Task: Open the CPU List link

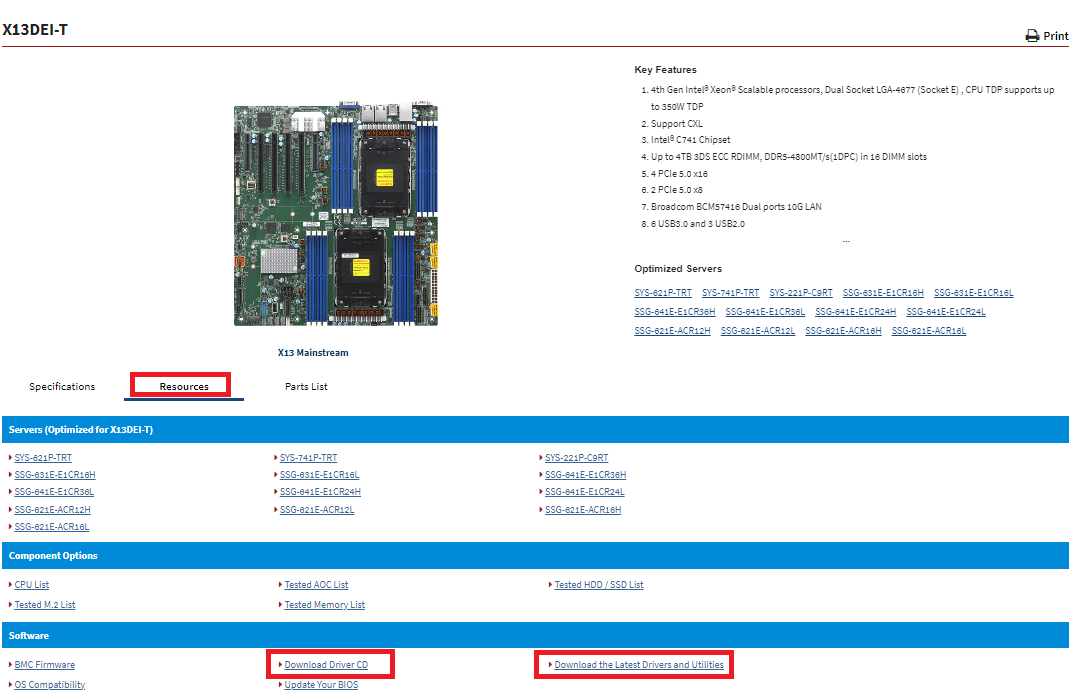Action: [31, 585]
